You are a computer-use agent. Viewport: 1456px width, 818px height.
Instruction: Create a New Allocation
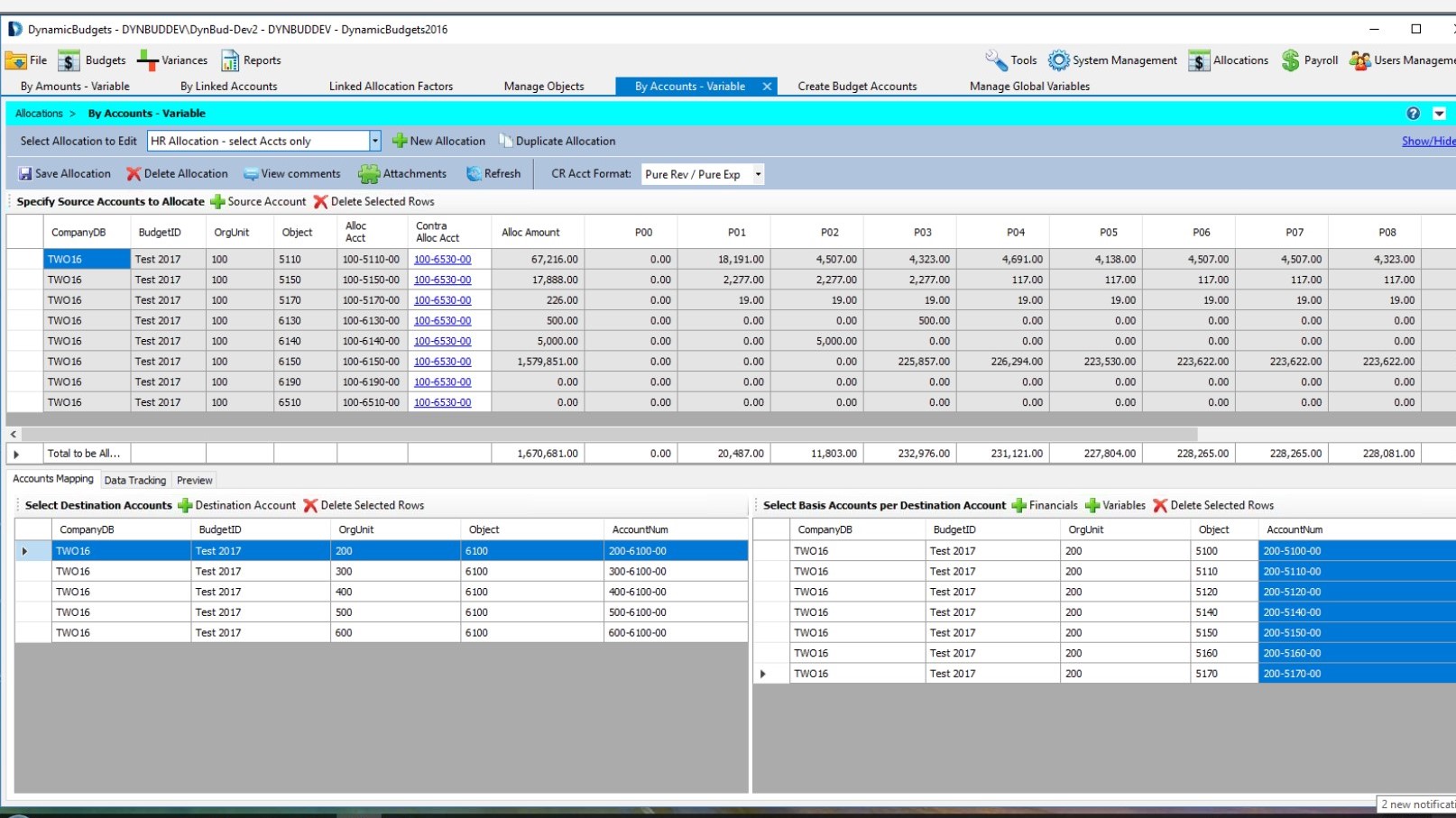438,142
